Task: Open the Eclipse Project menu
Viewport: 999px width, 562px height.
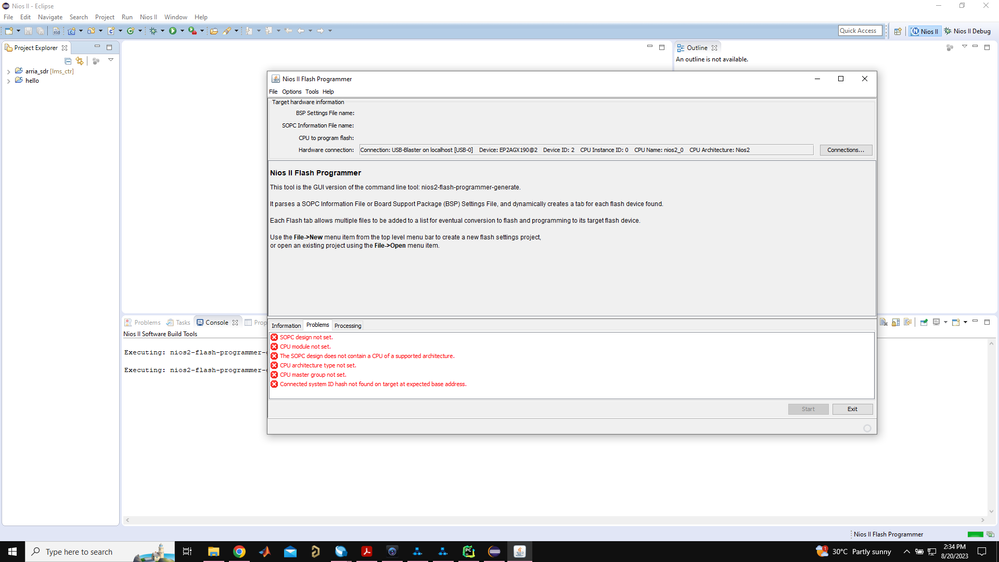Action: (x=104, y=17)
